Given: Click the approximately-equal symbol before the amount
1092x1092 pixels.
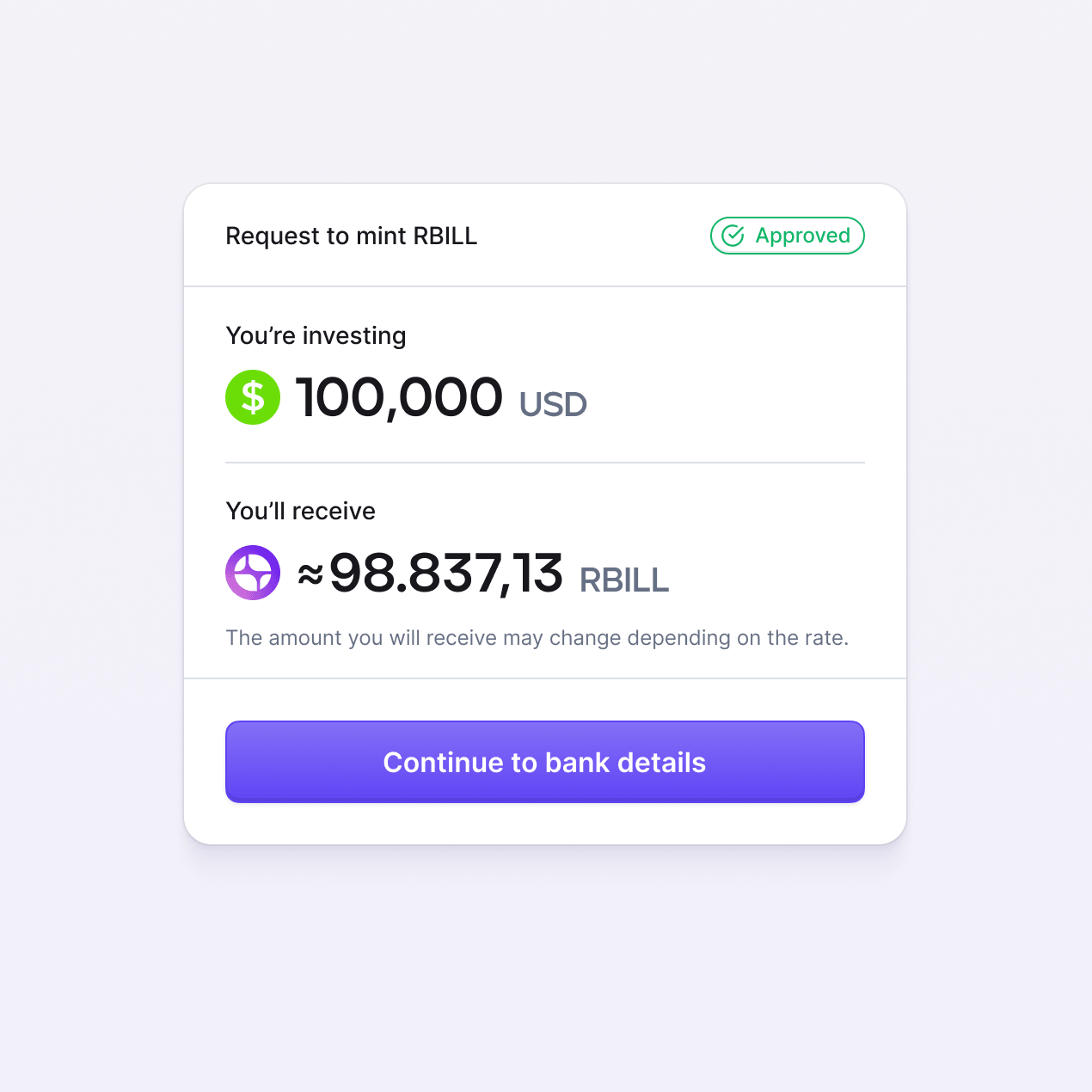Looking at the screenshot, I should coord(310,574).
